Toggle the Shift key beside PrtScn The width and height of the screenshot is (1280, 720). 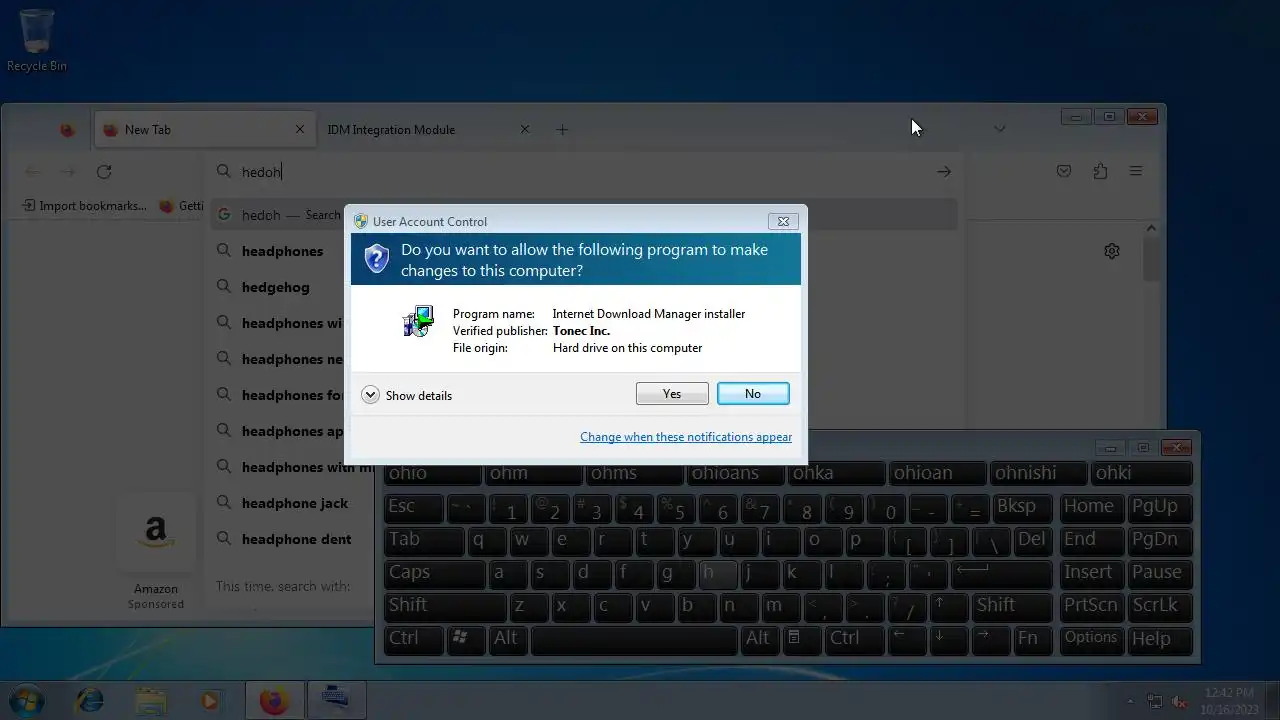click(x=1013, y=605)
